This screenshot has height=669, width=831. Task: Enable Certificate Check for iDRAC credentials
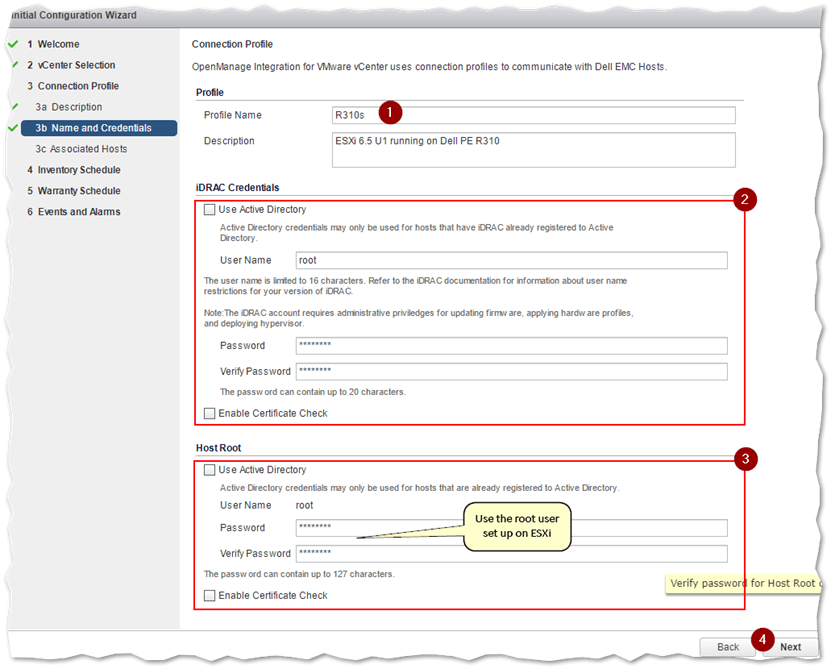click(210, 413)
